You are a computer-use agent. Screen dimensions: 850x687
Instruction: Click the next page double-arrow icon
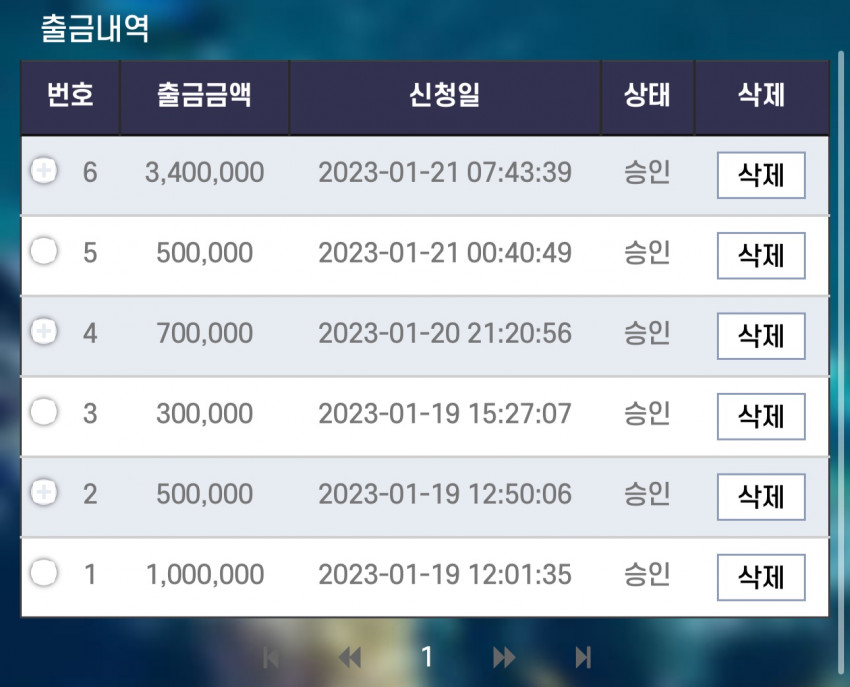pyautogui.click(x=504, y=658)
